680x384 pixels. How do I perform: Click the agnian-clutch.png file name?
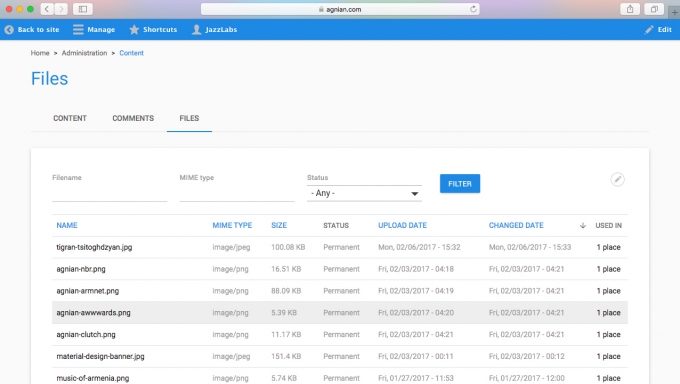click(x=86, y=335)
